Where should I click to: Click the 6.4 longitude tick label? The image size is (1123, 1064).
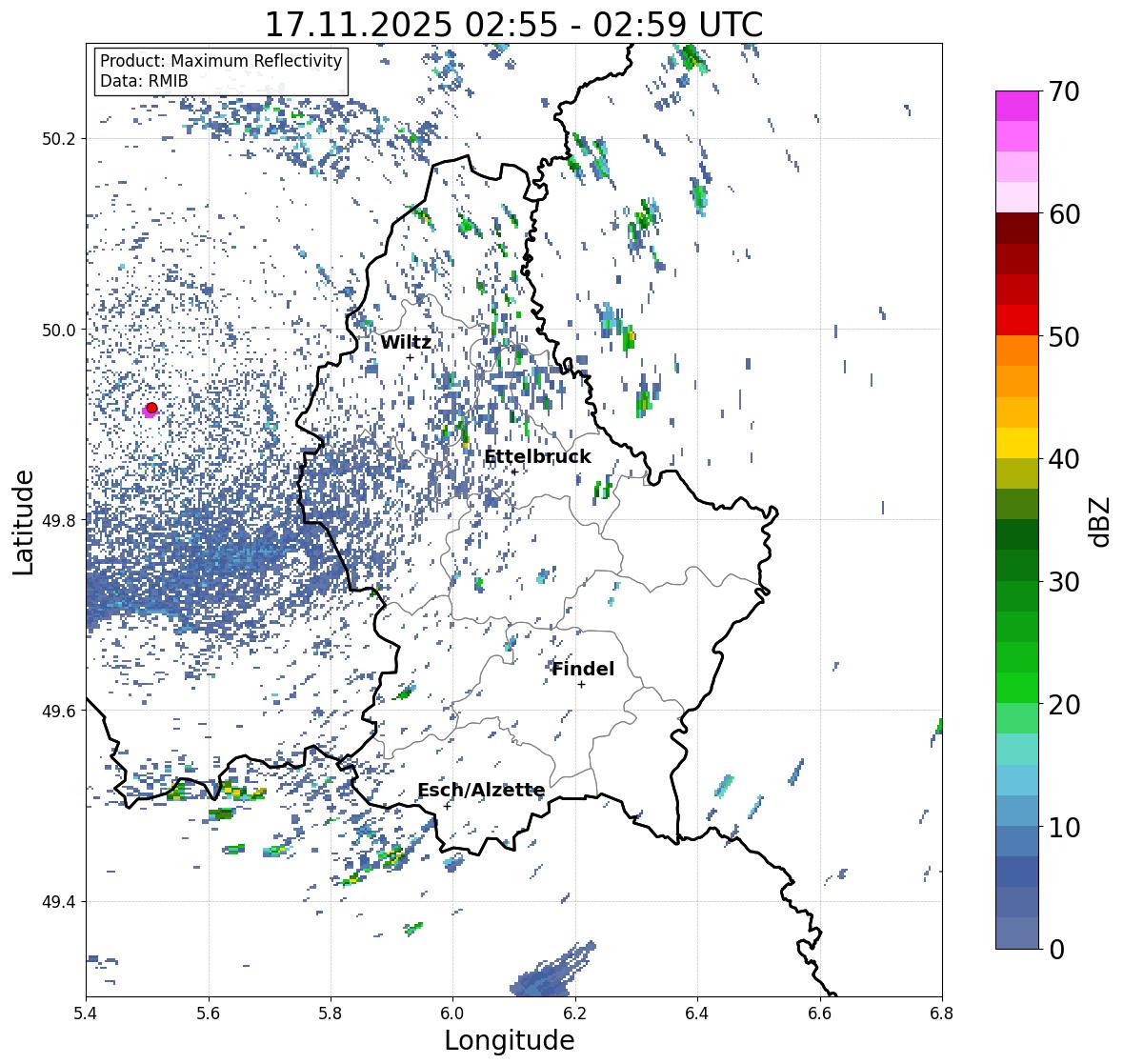(x=697, y=1014)
